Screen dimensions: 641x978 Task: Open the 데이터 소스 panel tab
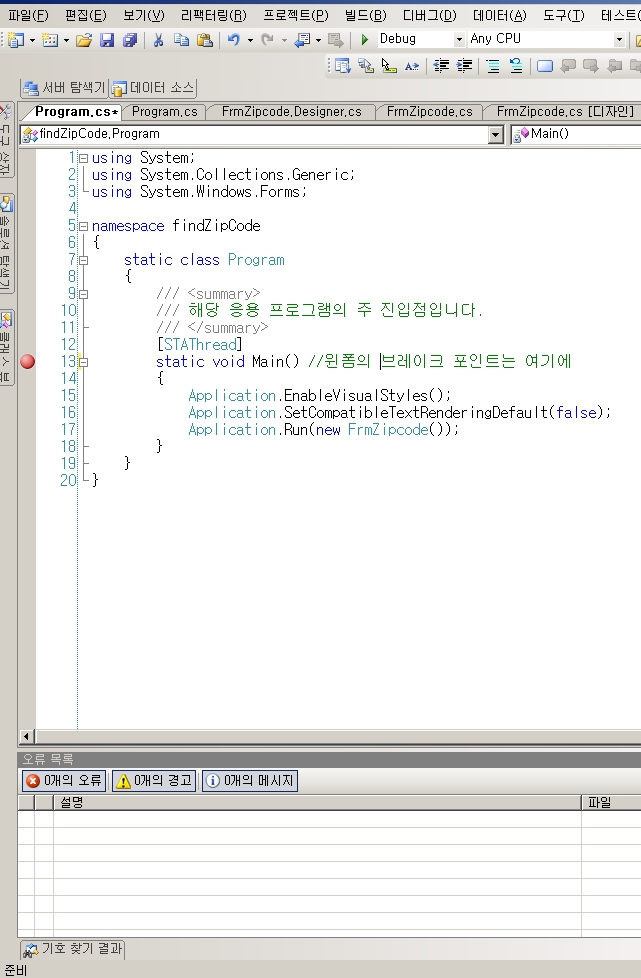(153, 89)
